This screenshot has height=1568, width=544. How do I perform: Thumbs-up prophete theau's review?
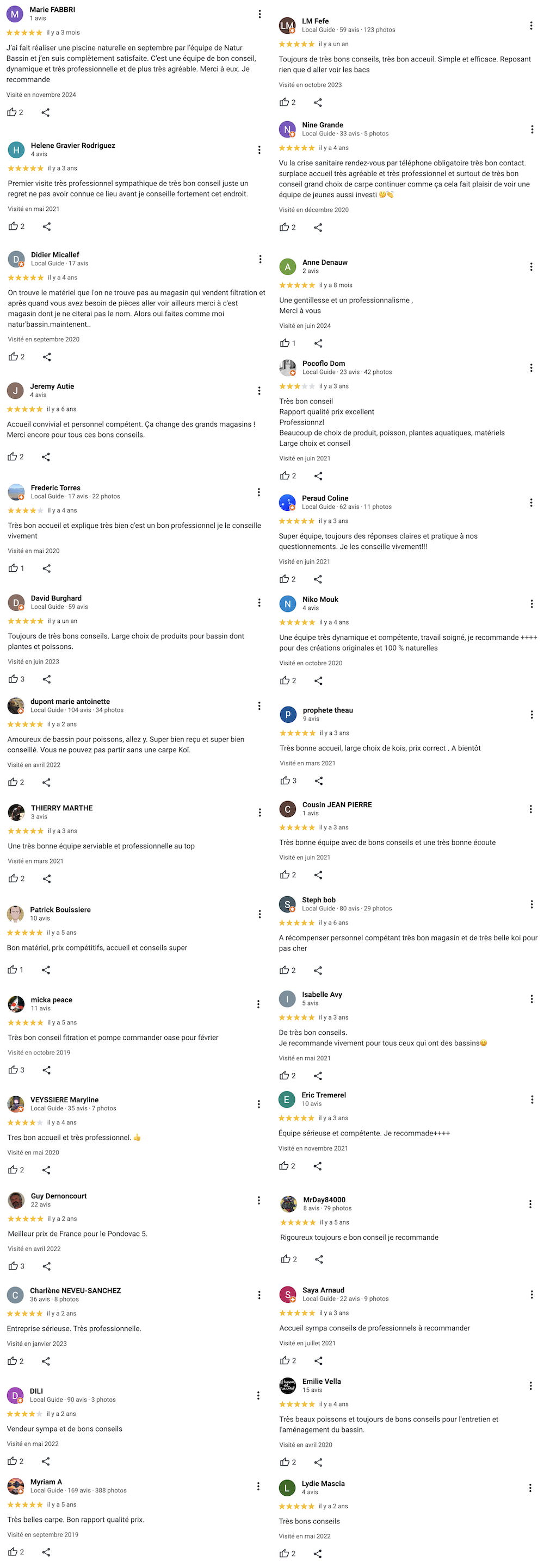285,780
